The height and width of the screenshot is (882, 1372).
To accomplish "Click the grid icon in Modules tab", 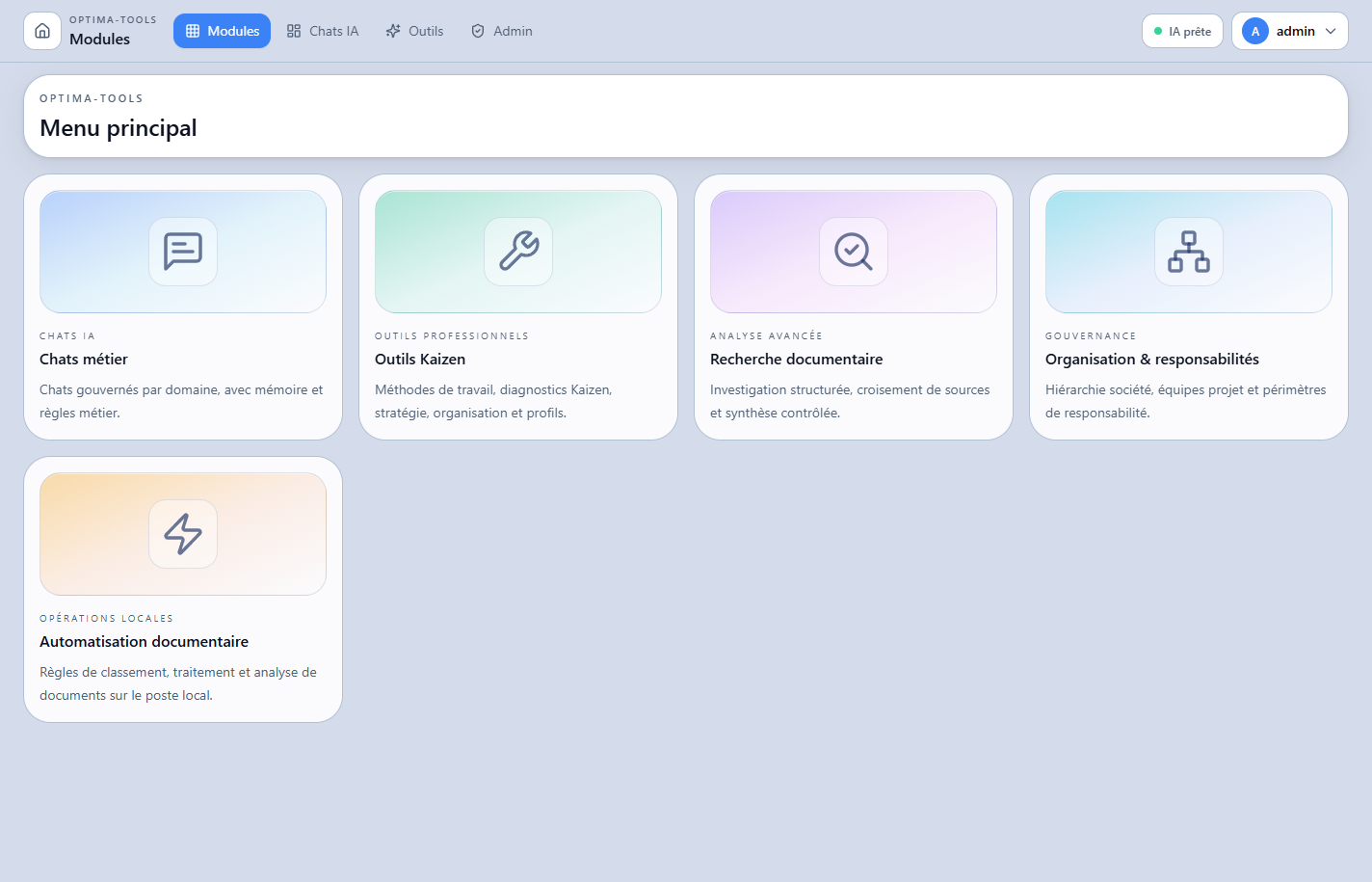I will pyautogui.click(x=193, y=31).
